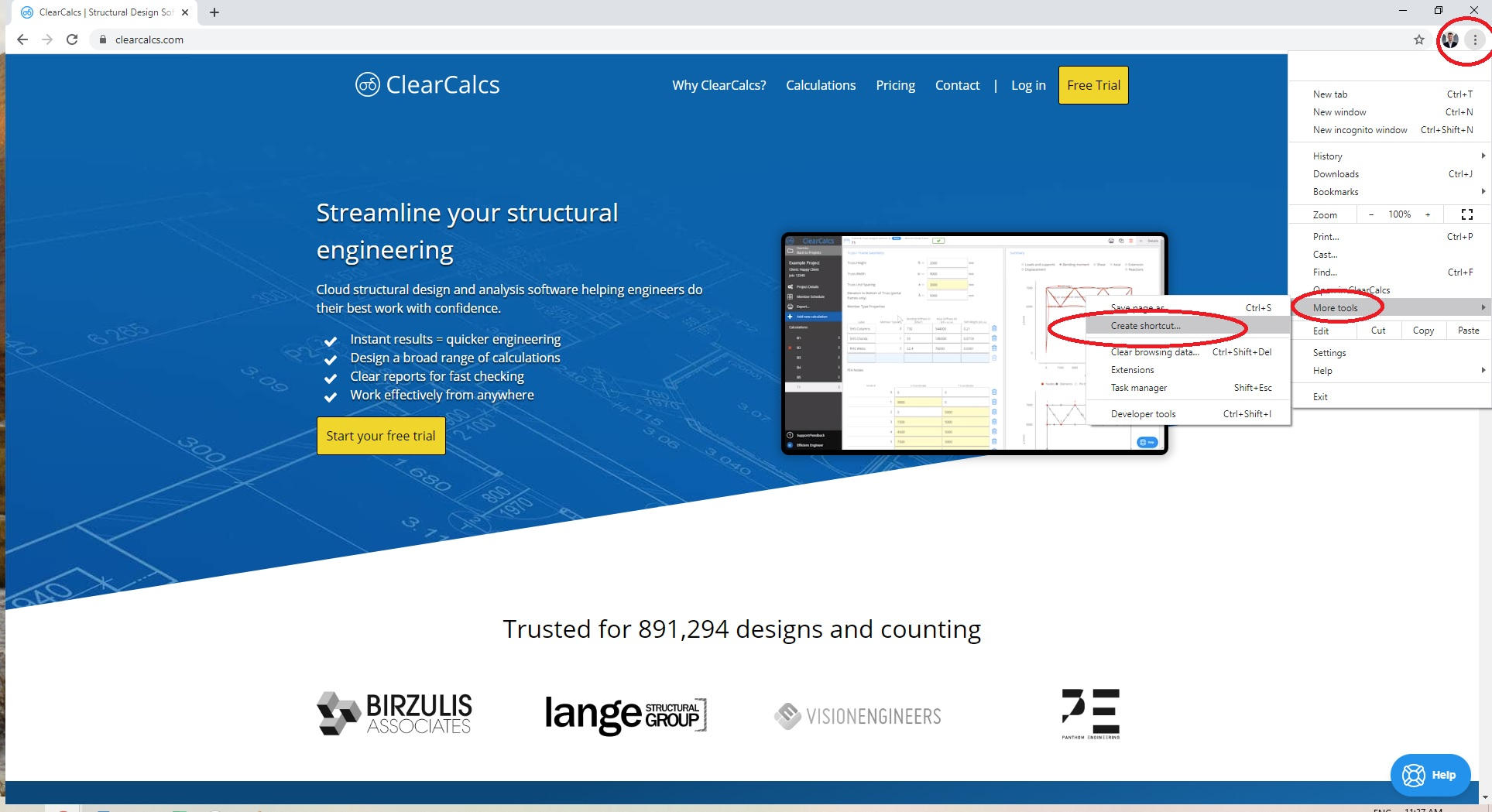The width and height of the screenshot is (1492, 812).
Task: Open the Contact nav link
Action: click(x=957, y=85)
